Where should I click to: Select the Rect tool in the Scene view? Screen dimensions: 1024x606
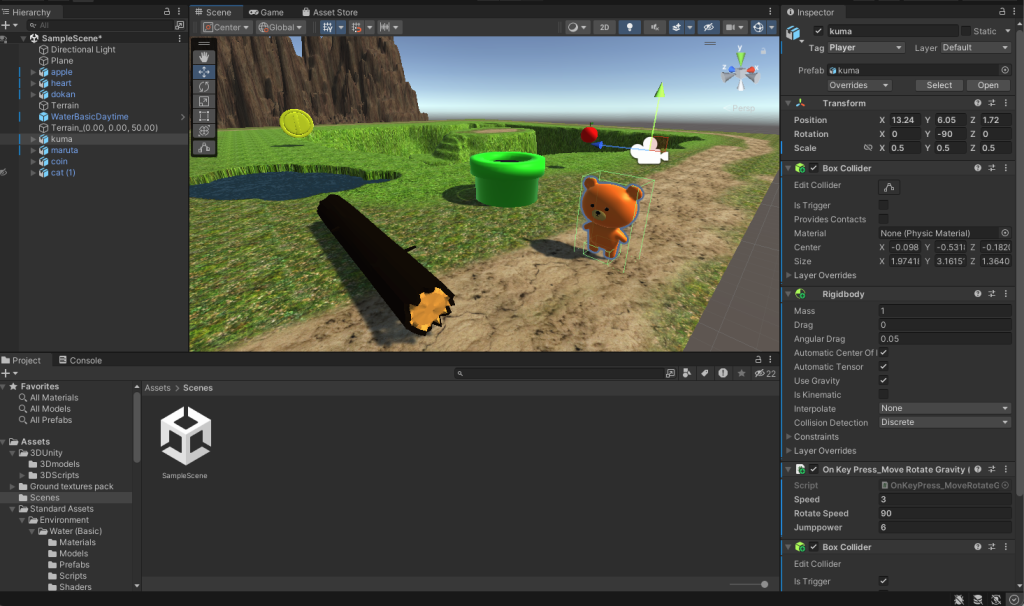[204, 116]
